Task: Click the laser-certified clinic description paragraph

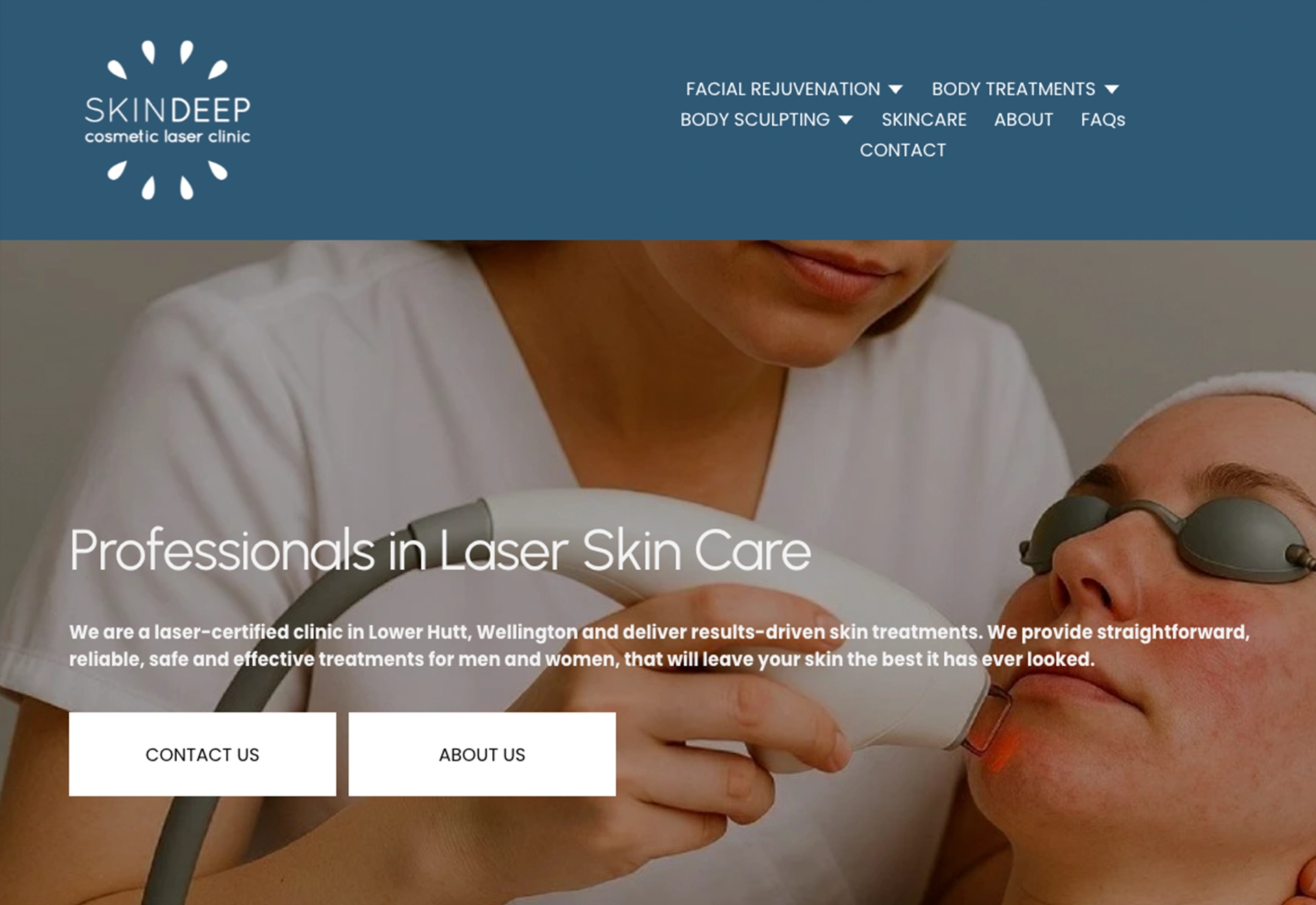Action: click(659, 645)
